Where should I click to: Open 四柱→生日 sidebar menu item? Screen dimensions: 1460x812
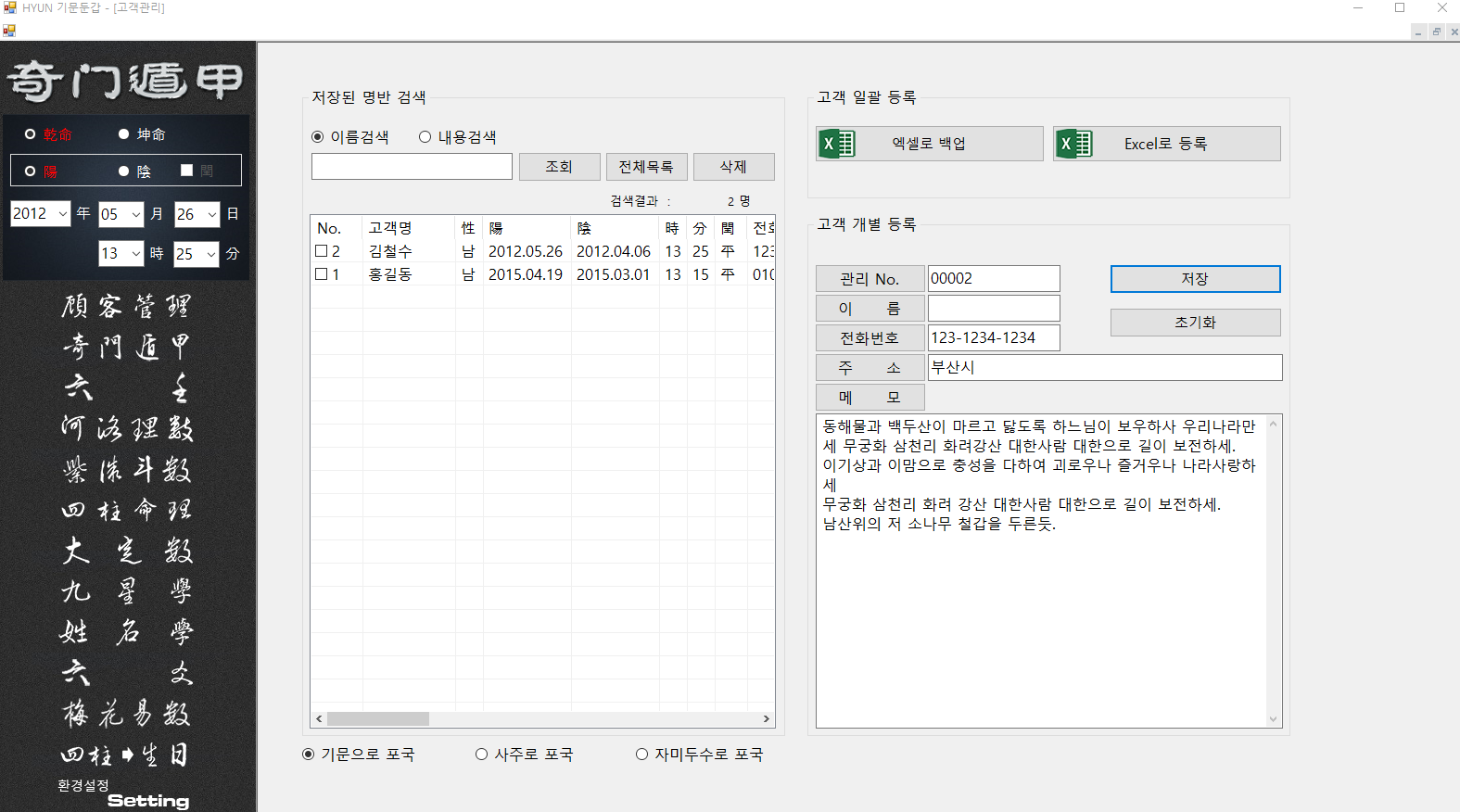pyautogui.click(x=126, y=755)
